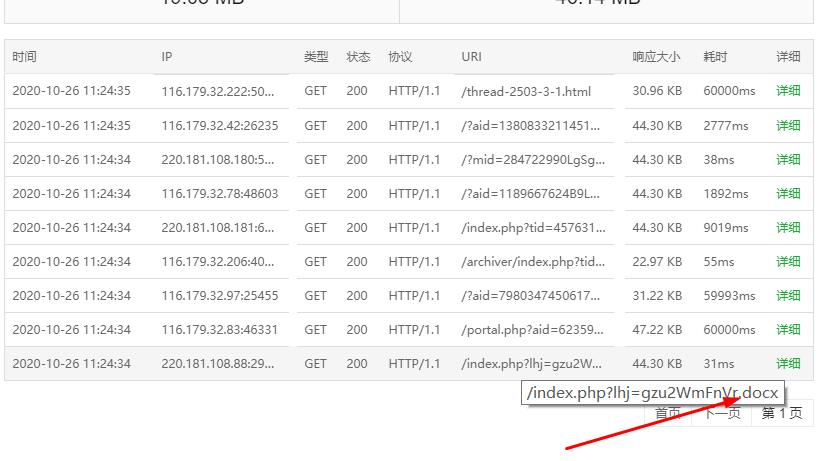This screenshot has width=819, height=461.
Task: Open details for the 31ms request
Action: click(788, 363)
